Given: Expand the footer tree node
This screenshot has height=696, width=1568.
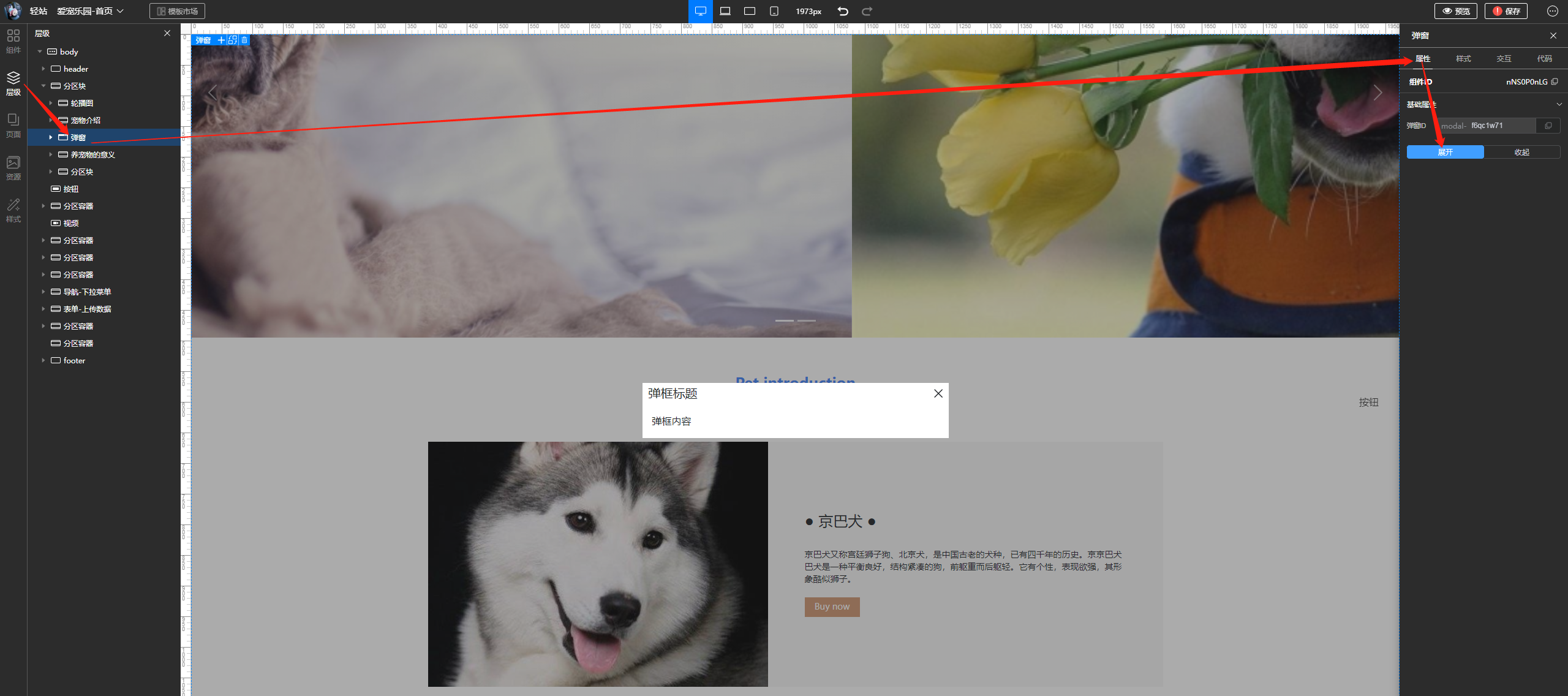Looking at the screenshot, I should tap(43, 360).
